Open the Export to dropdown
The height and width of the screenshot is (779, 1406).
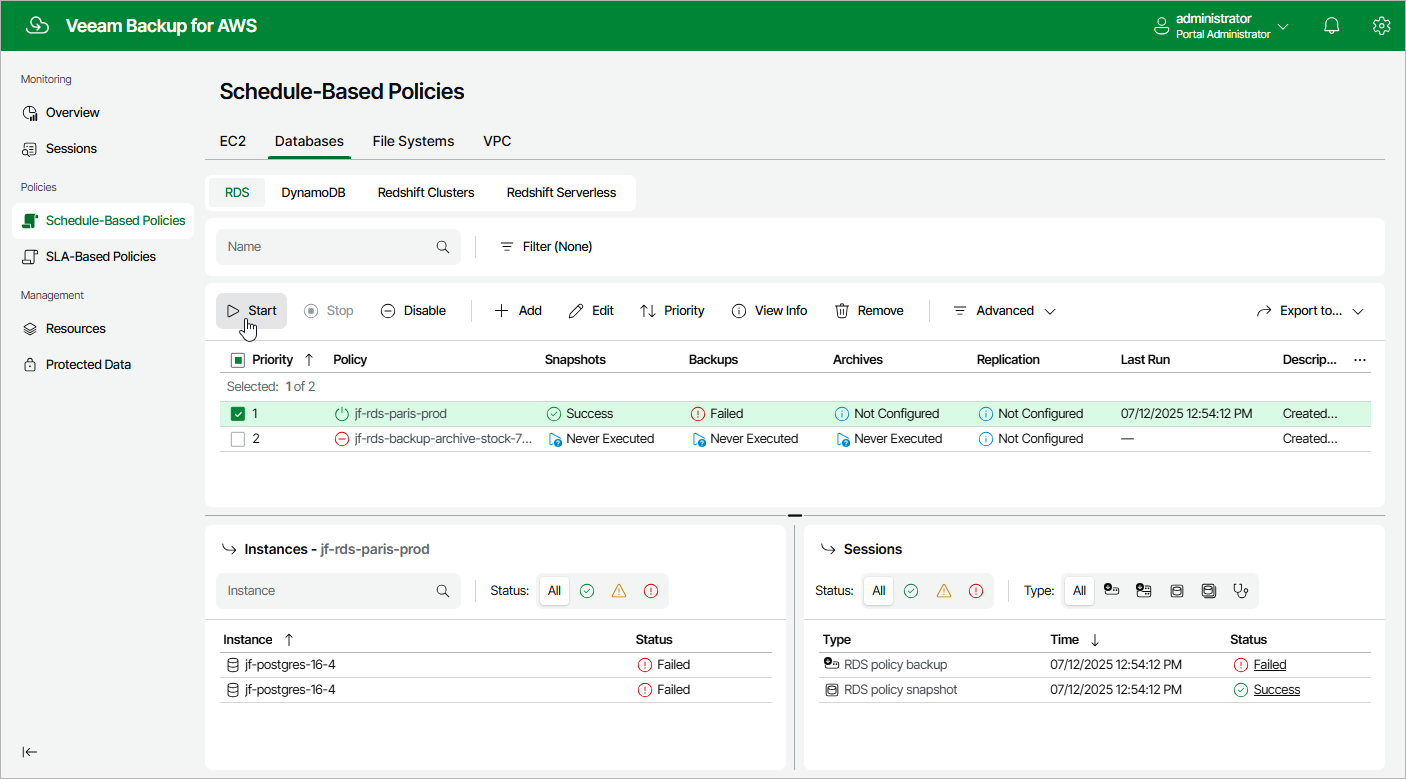[1310, 311]
